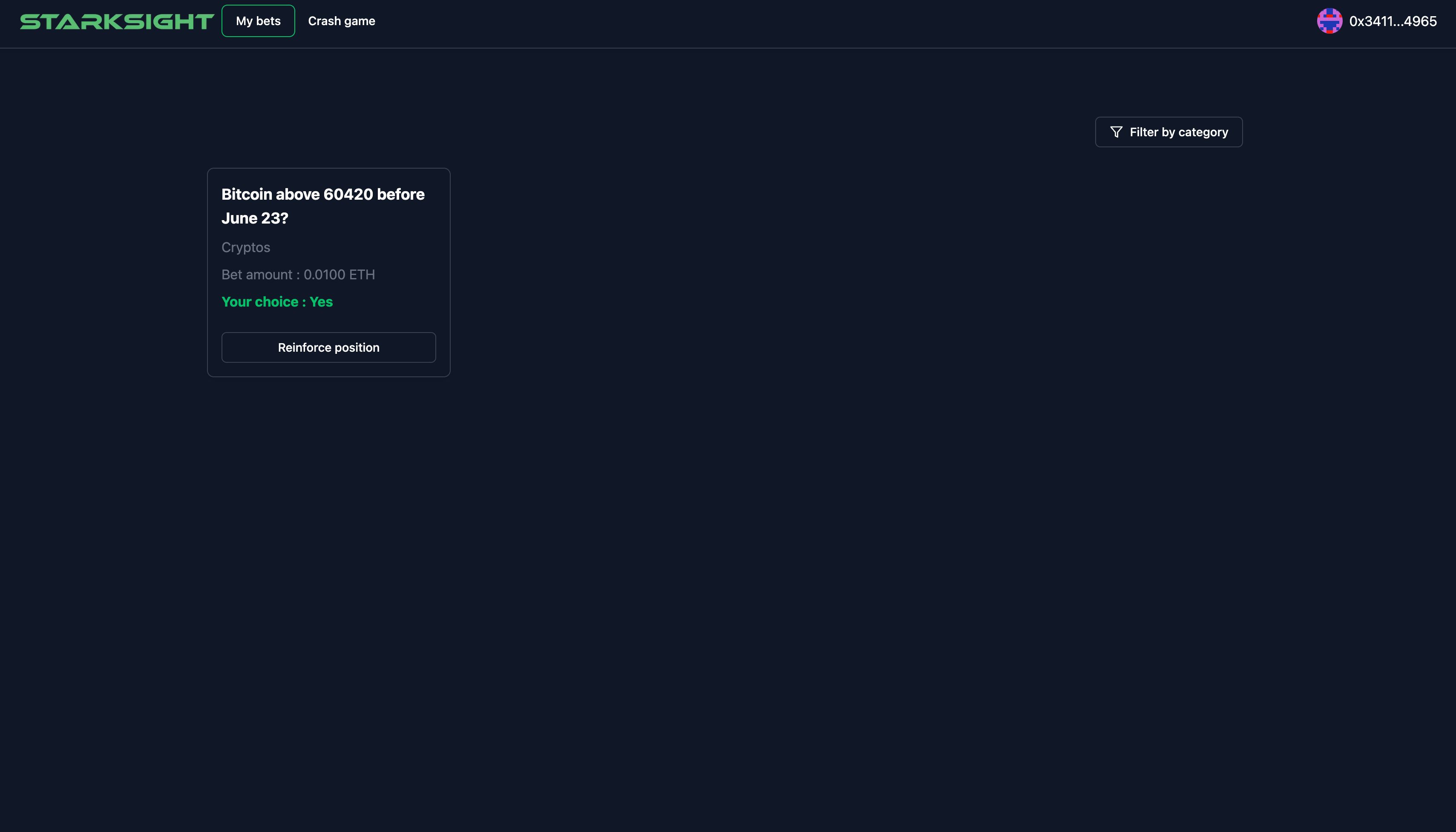Click the Starksight logo
Screen dimensions: 1456x832
click(x=117, y=22)
